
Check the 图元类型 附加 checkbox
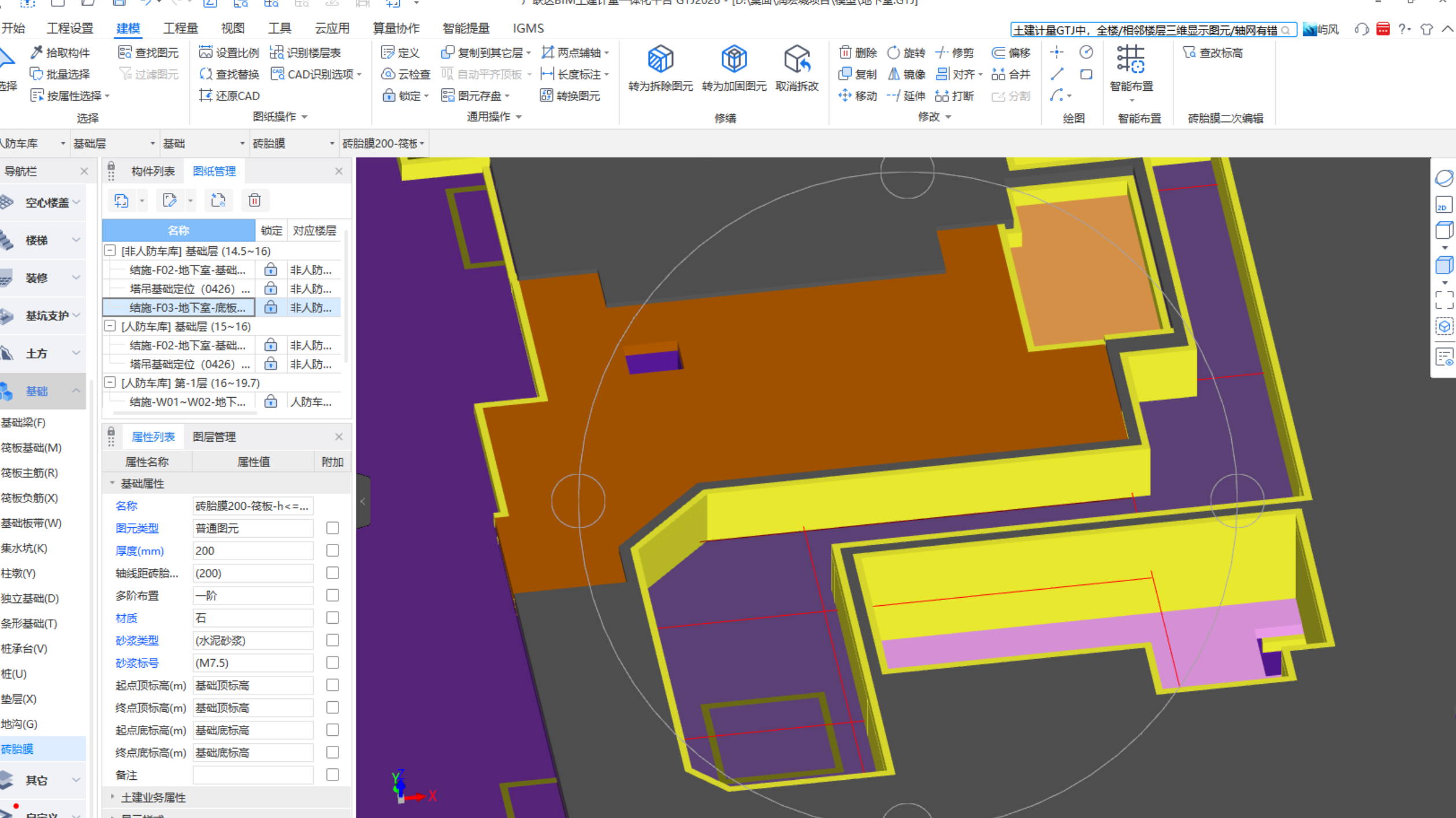pos(332,528)
